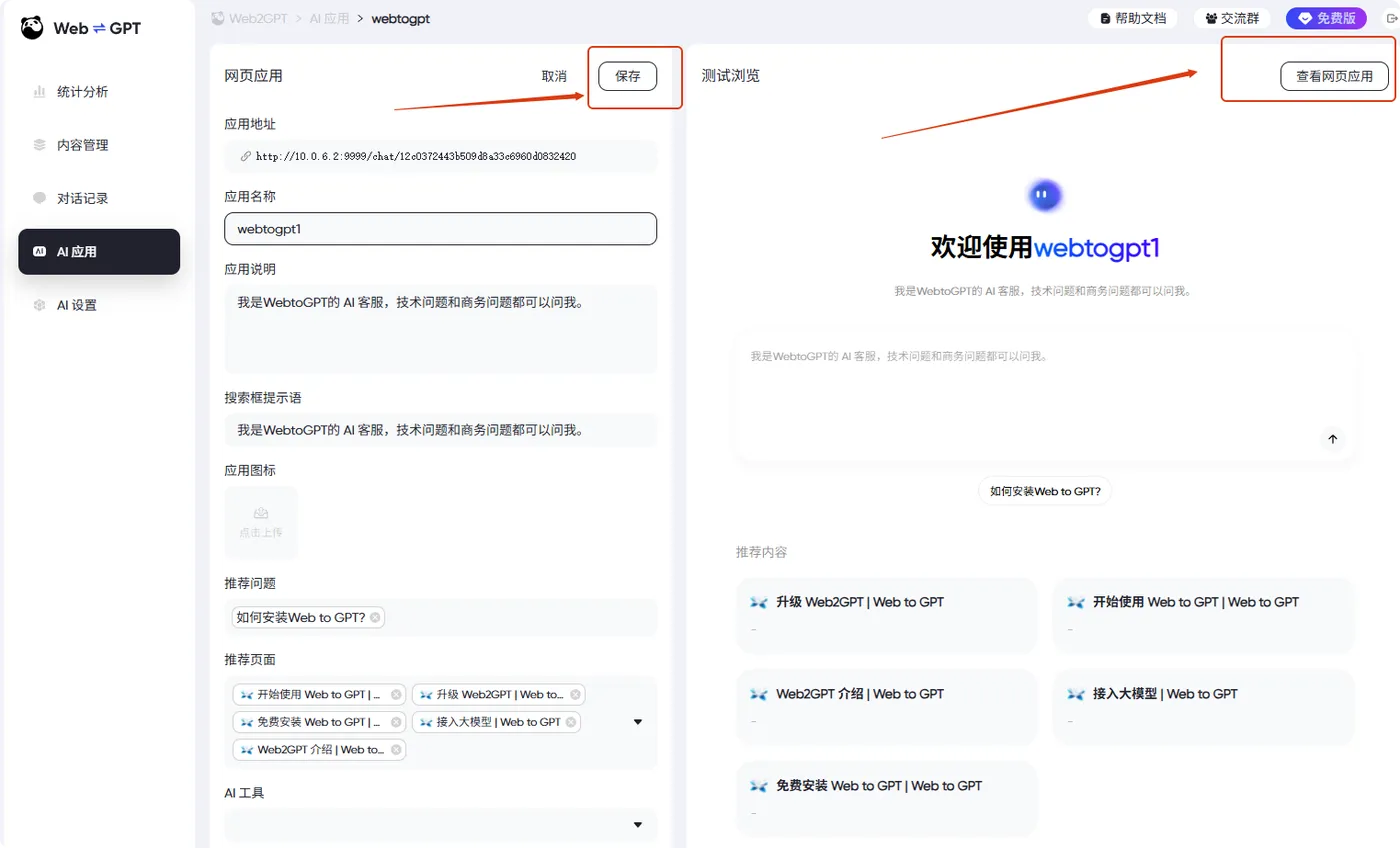Open the 免费安装 Web to GPT recommended card

coord(887,799)
